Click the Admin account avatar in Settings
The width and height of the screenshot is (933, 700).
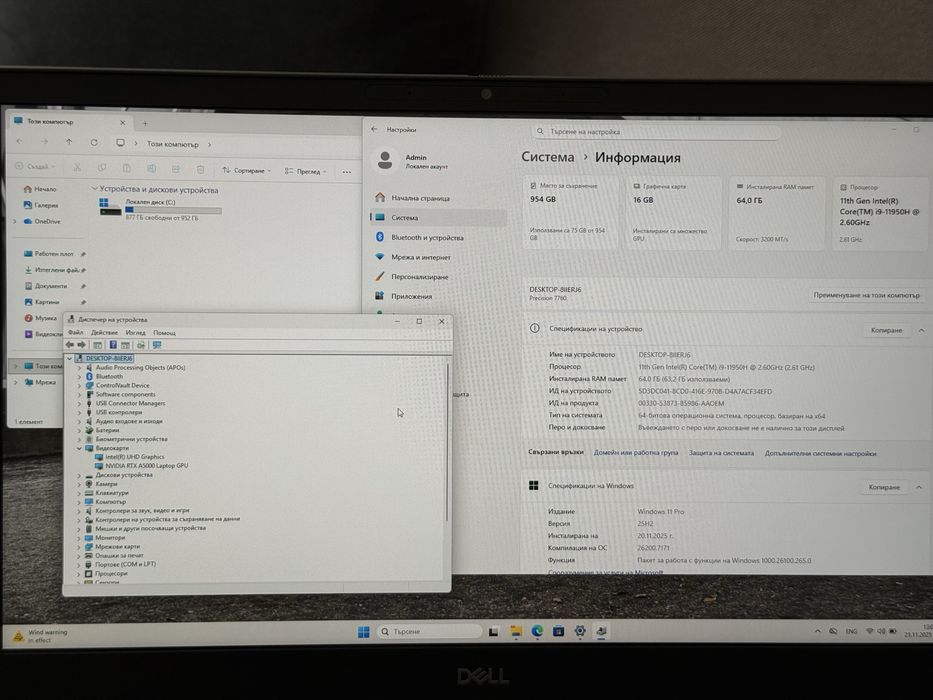(x=385, y=160)
